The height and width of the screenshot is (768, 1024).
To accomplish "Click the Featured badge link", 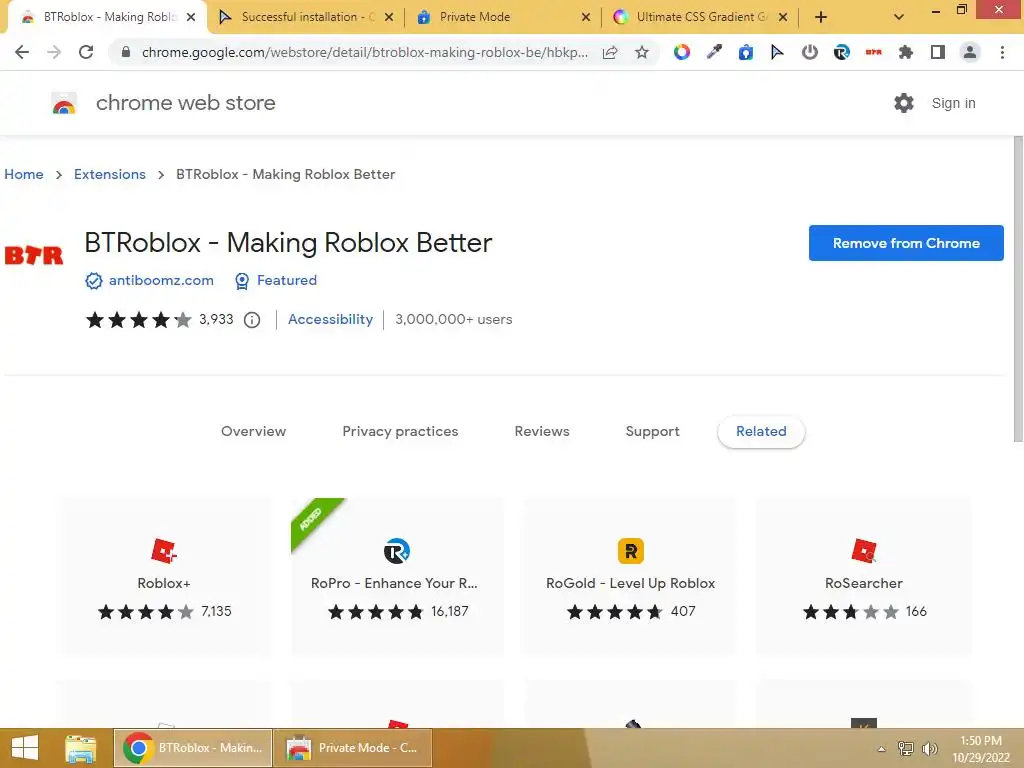I will pos(287,280).
